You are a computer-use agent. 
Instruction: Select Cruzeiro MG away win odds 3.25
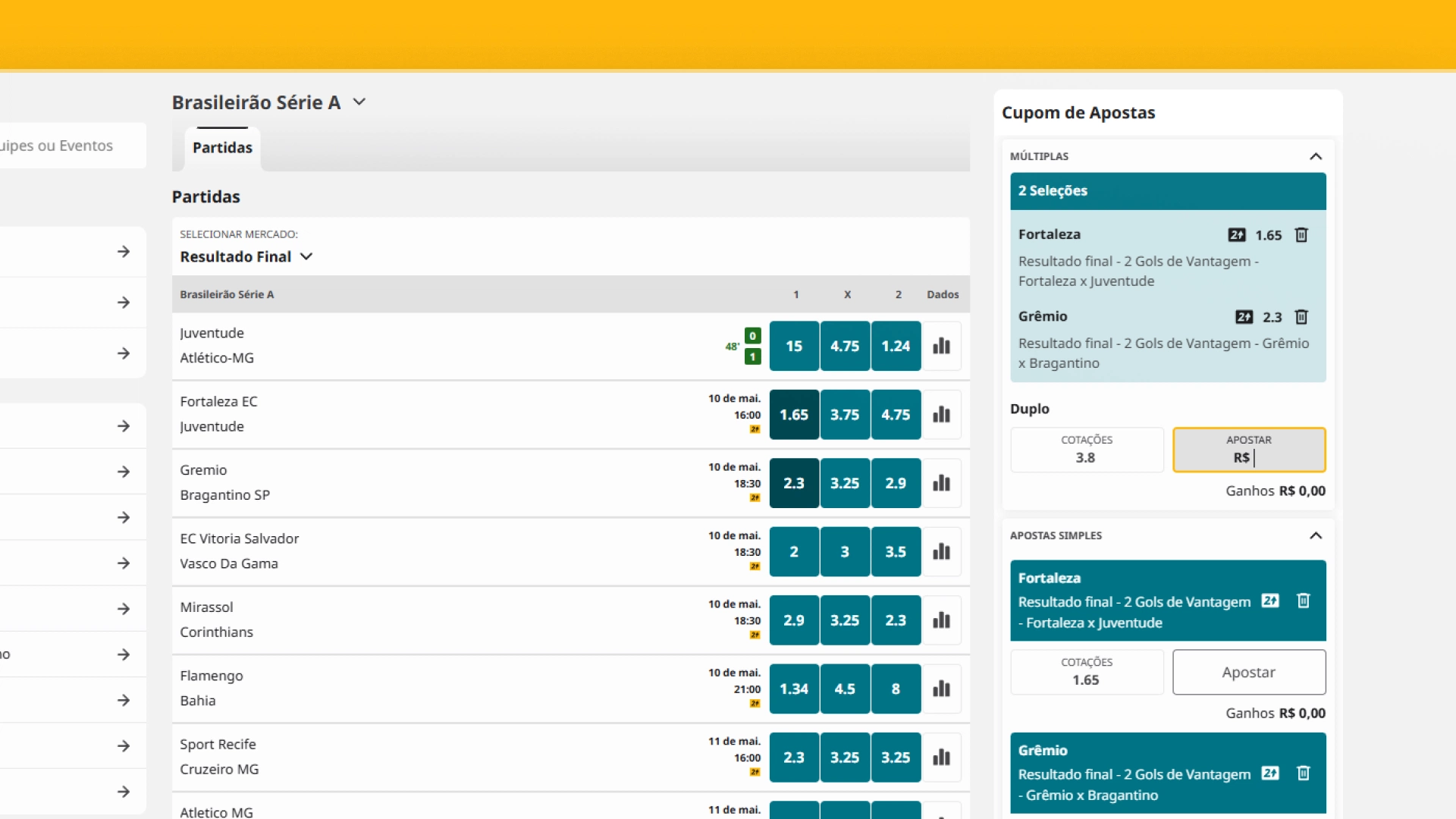click(896, 757)
